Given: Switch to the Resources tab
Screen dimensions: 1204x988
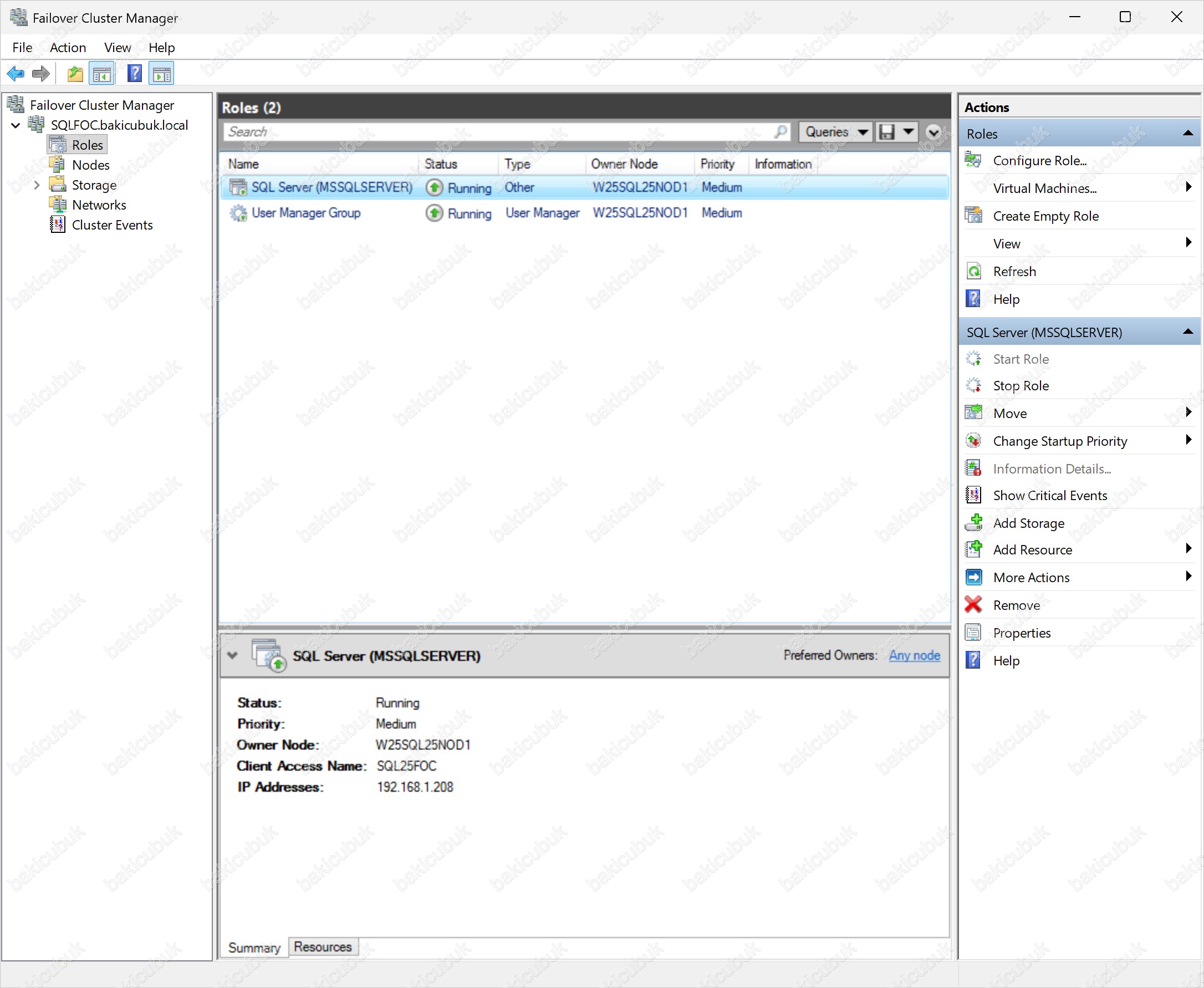Looking at the screenshot, I should (x=323, y=946).
